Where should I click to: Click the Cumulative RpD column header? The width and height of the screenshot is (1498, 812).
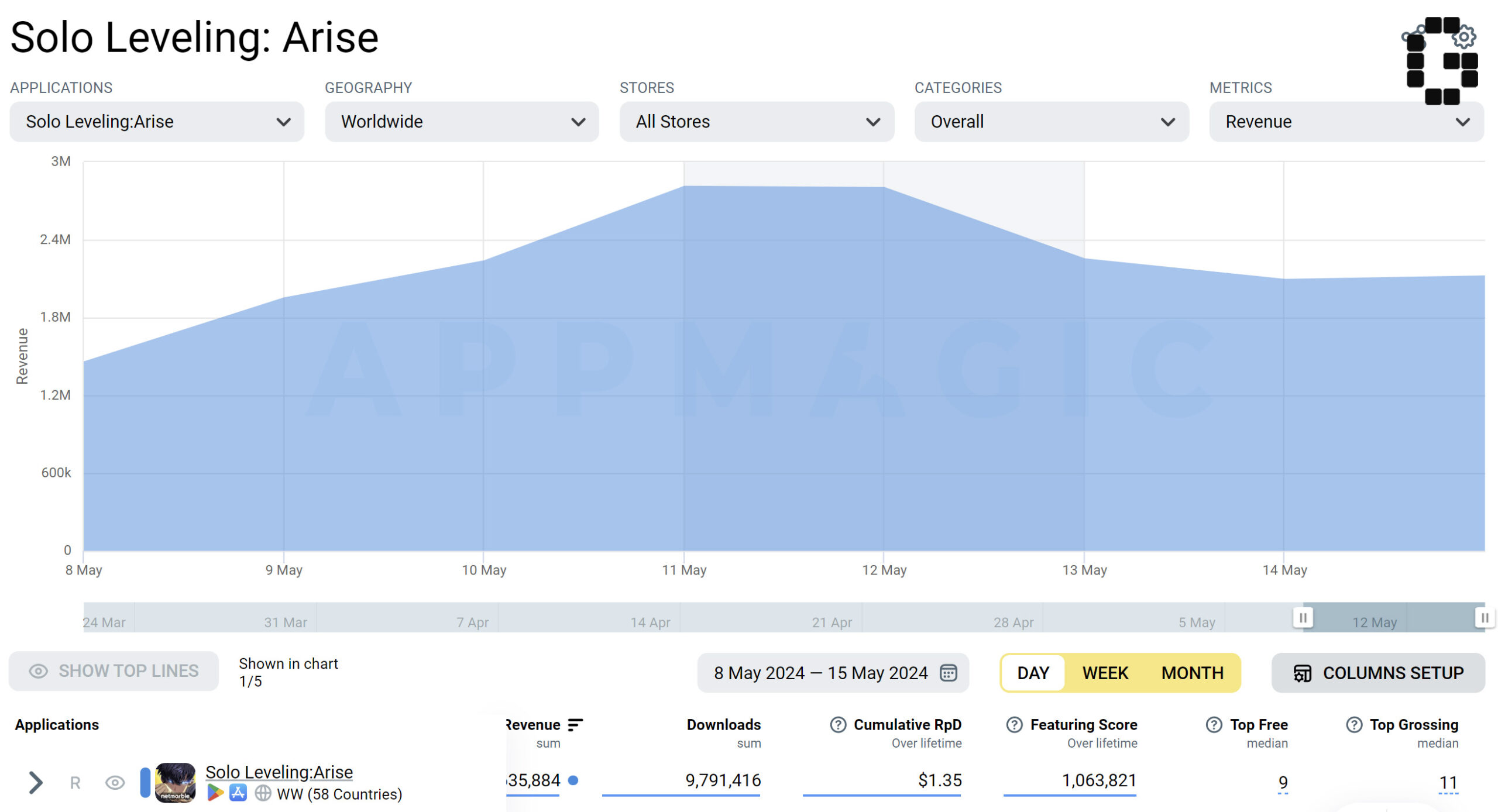click(x=907, y=725)
